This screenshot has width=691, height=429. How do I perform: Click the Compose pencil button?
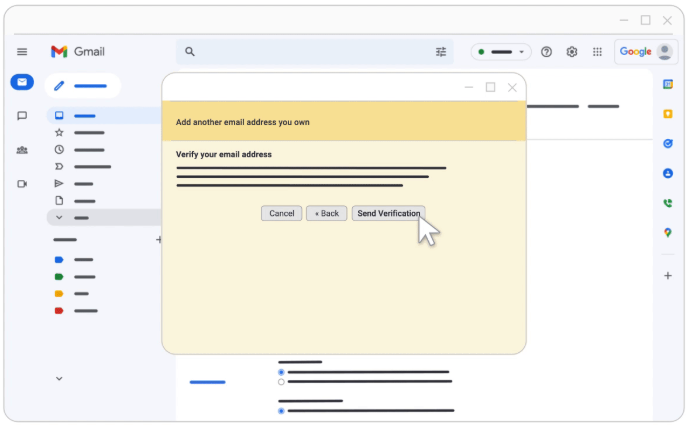(82, 86)
